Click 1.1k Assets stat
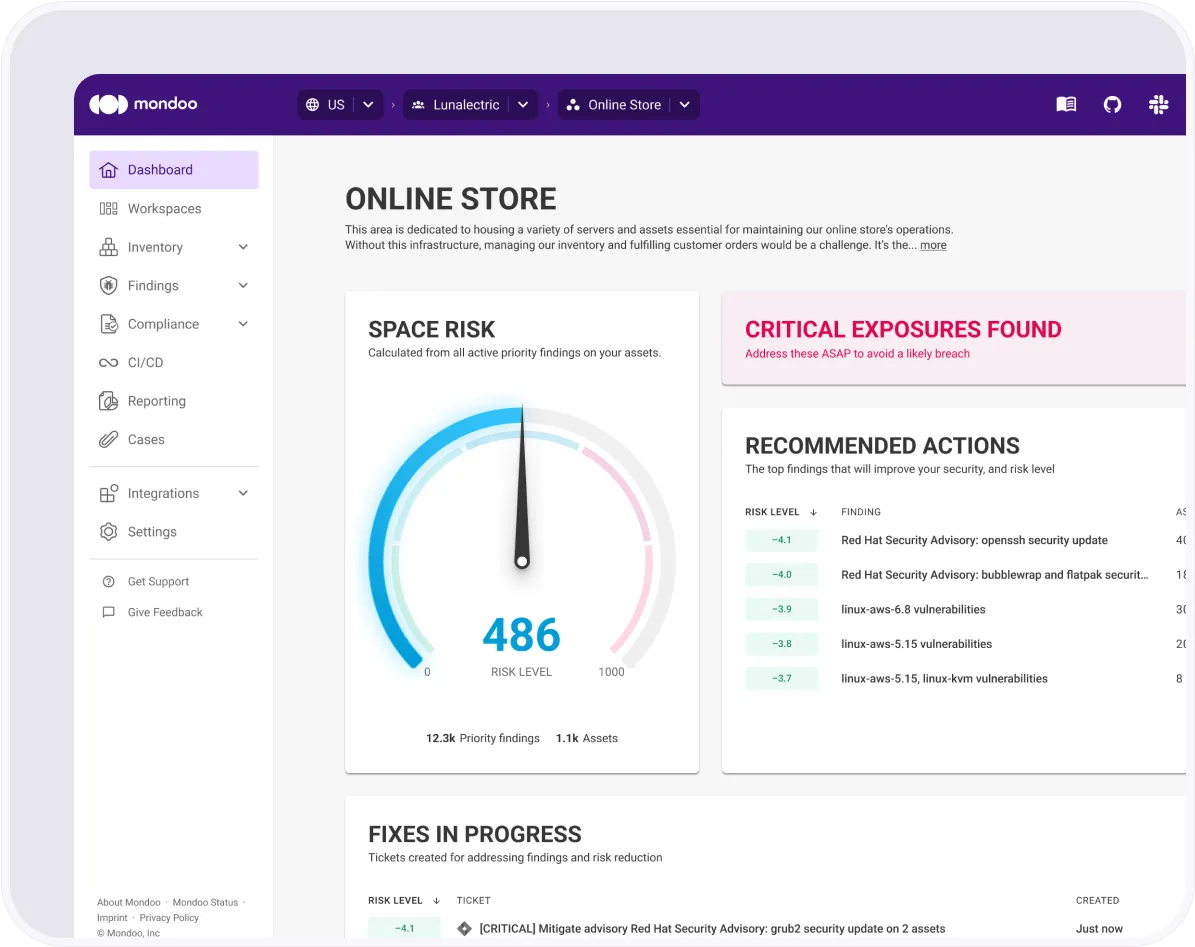The height and width of the screenshot is (947, 1195). [x=587, y=738]
